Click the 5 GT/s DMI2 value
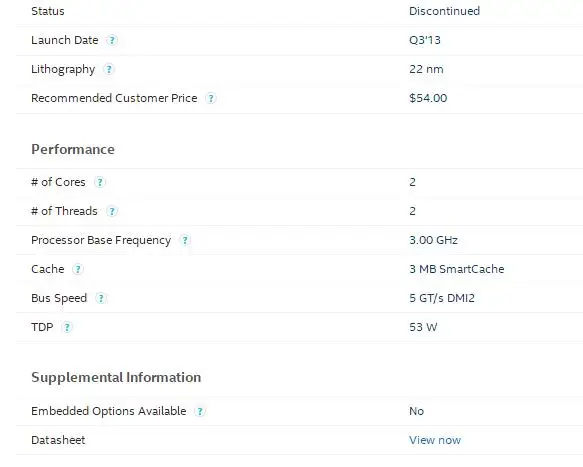This screenshot has width=583, height=467. 442,298
